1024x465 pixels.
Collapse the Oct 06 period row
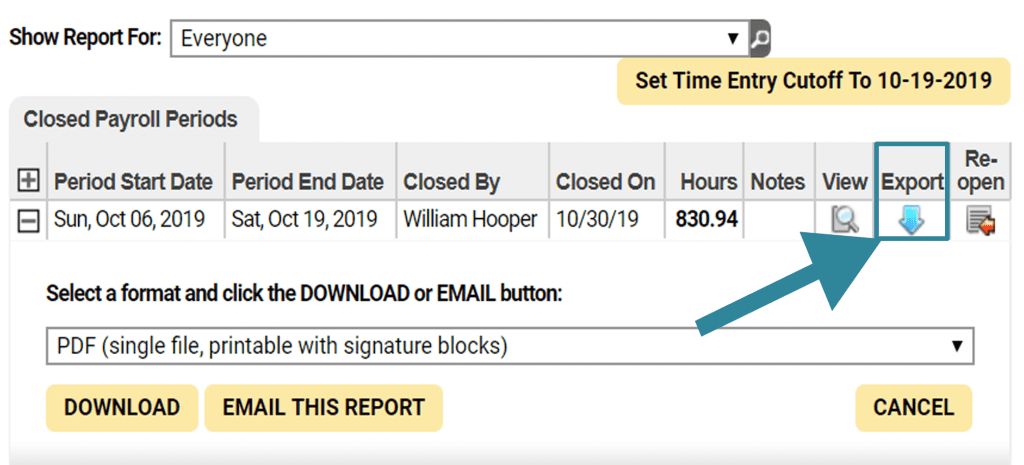28,220
